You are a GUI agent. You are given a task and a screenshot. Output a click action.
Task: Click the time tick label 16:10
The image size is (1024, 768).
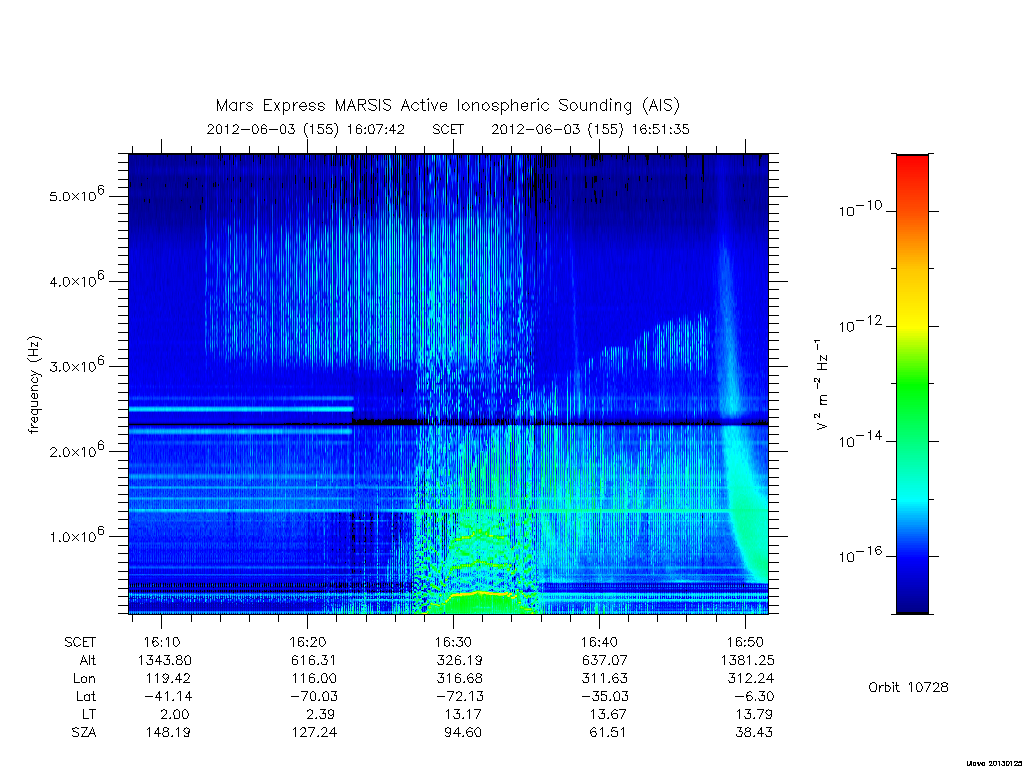tap(161, 643)
